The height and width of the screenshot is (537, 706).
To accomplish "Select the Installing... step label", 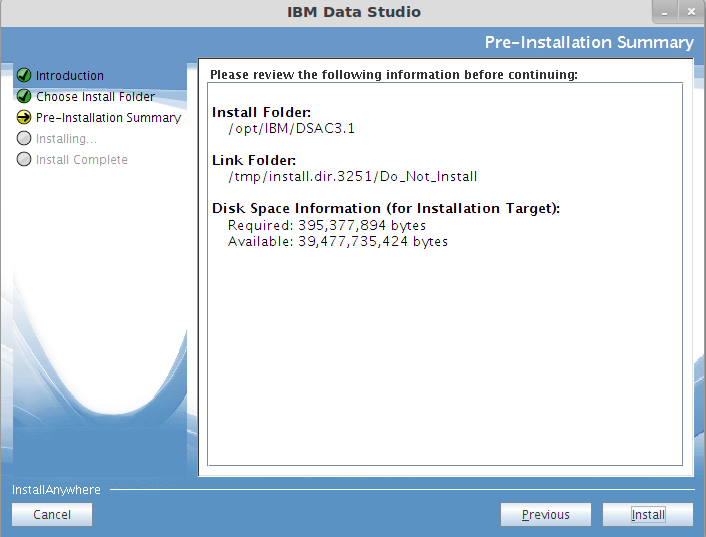I will click(x=66, y=139).
